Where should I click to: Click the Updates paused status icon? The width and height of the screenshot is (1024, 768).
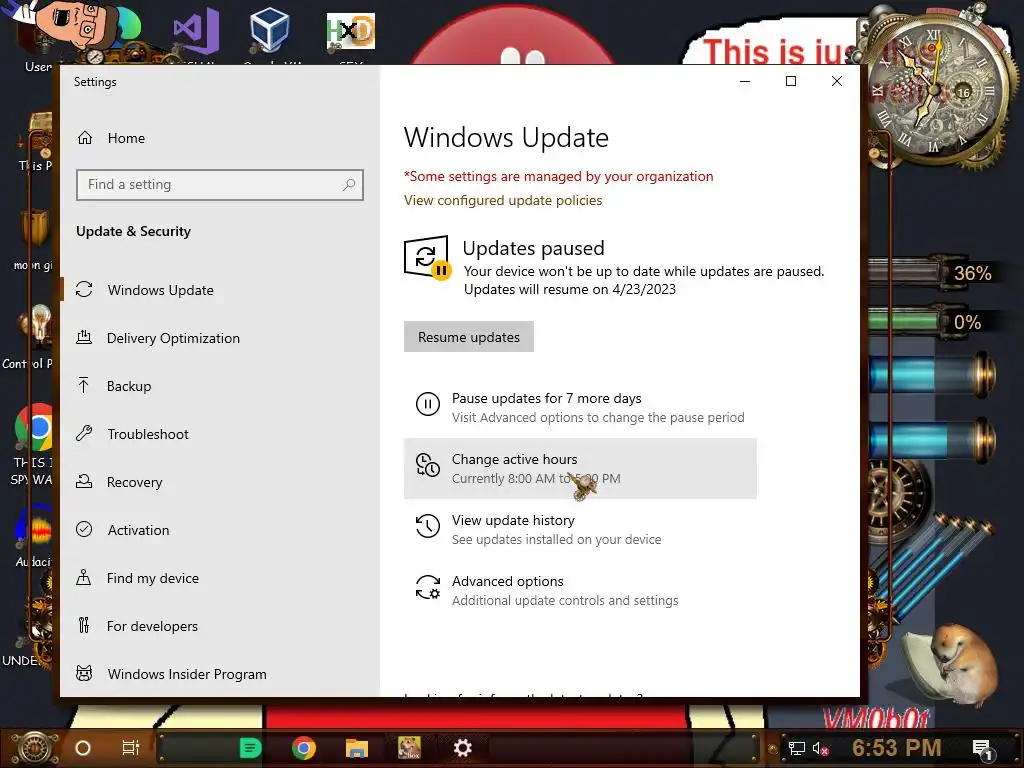(427, 257)
